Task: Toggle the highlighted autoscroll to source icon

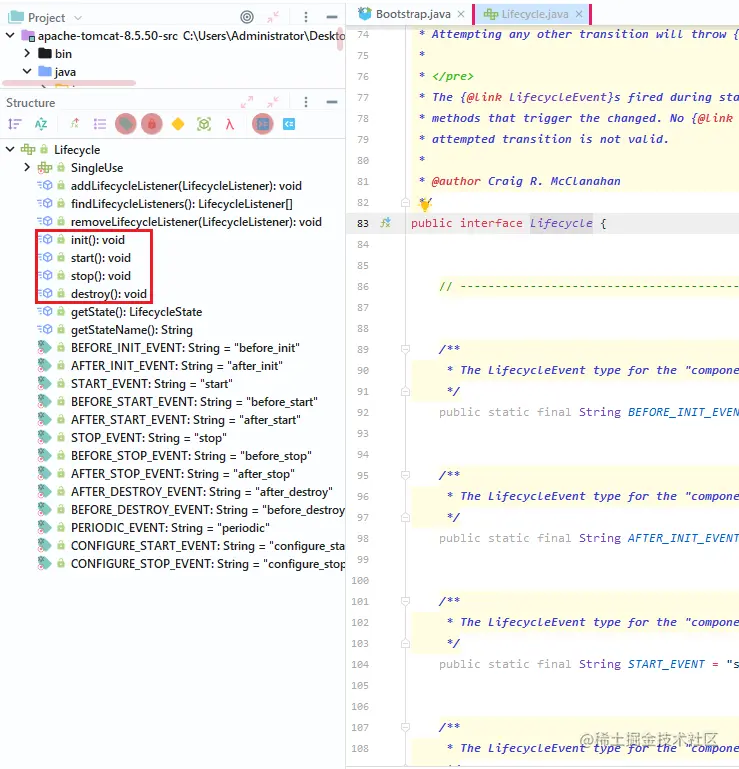Action: pyautogui.click(x=263, y=124)
